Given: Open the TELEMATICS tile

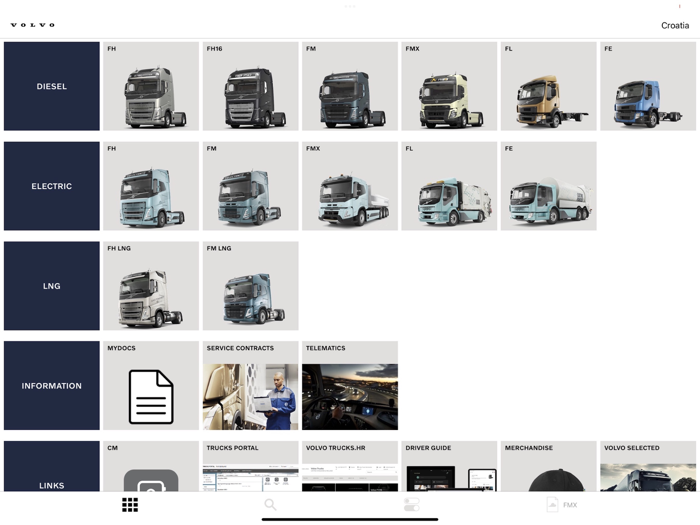Looking at the screenshot, I should click(350, 386).
